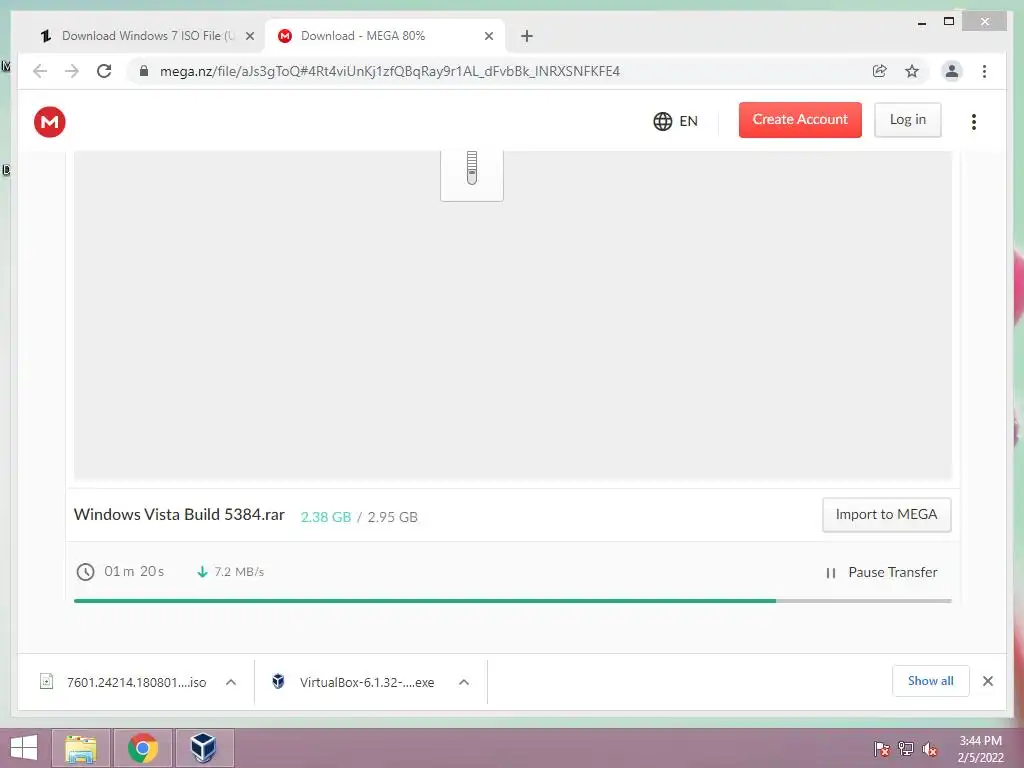Close the Download Windows 7 ISO tab
The width and height of the screenshot is (1024, 768).
(250, 36)
